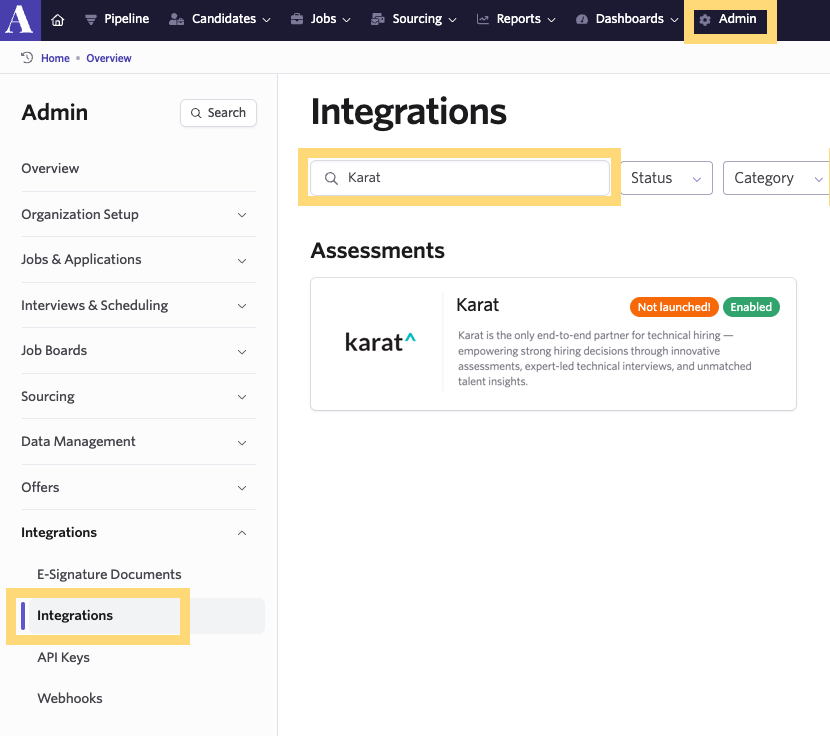The width and height of the screenshot is (830, 736).
Task: Click the Not launched! badge
Action: (674, 307)
